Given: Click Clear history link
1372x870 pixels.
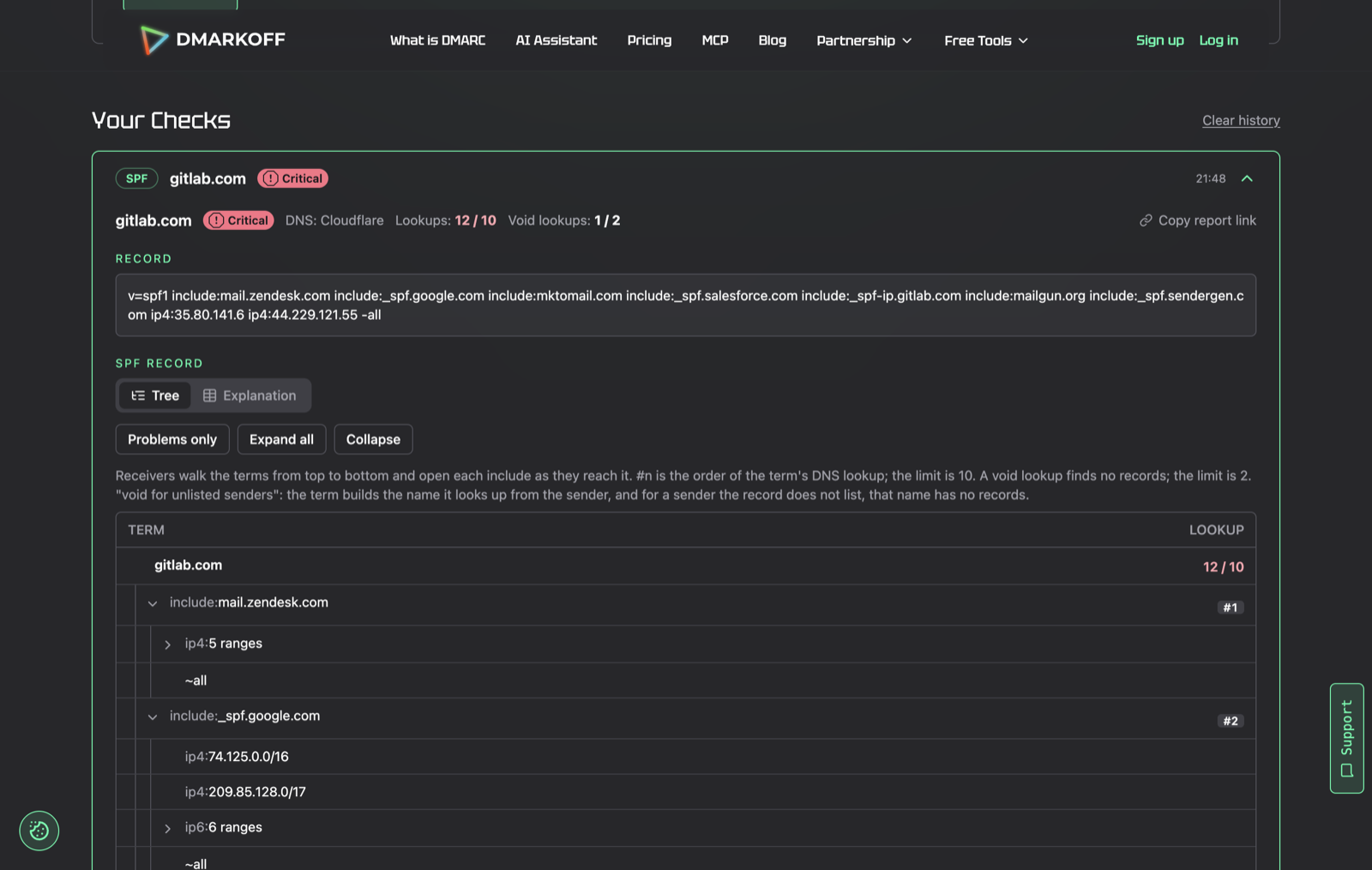Looking at the screenshot, I should [1241, 120].
